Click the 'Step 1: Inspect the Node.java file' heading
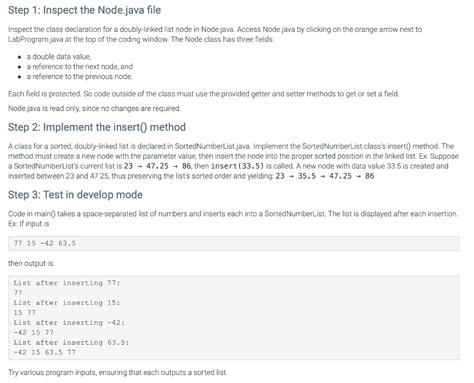474x383 pixels. (84, 10)
